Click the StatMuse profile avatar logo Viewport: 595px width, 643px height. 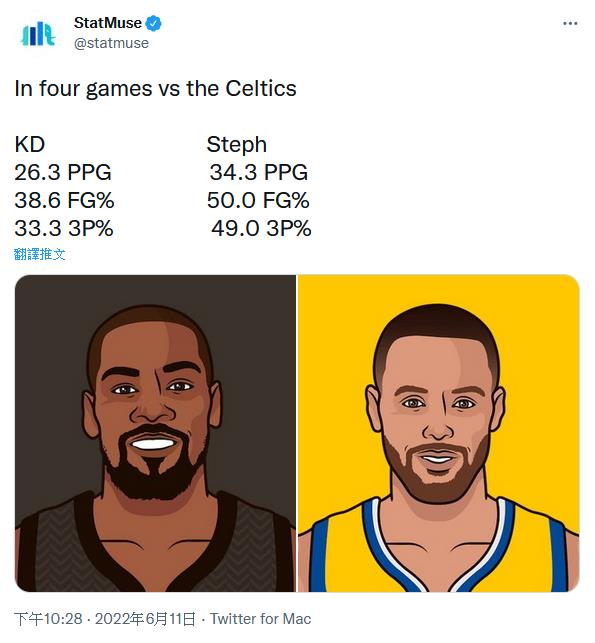(x=38, y=34)
